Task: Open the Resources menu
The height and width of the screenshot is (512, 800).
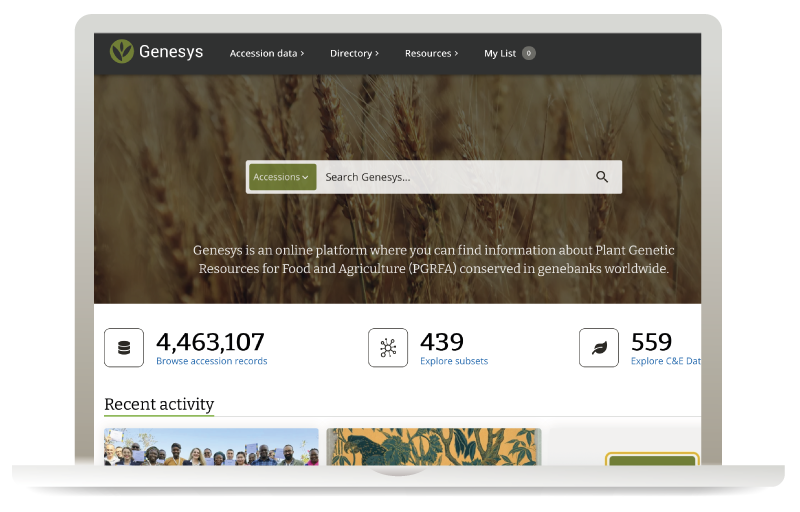Action: (431, 53)
